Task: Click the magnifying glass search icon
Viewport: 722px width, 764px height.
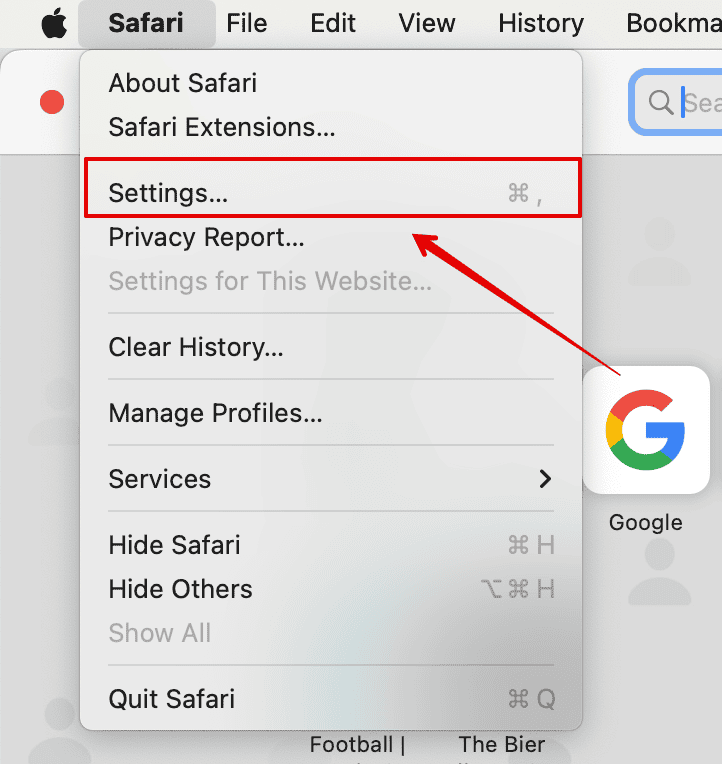Action: pyautogui.click(x=661, y=102)
